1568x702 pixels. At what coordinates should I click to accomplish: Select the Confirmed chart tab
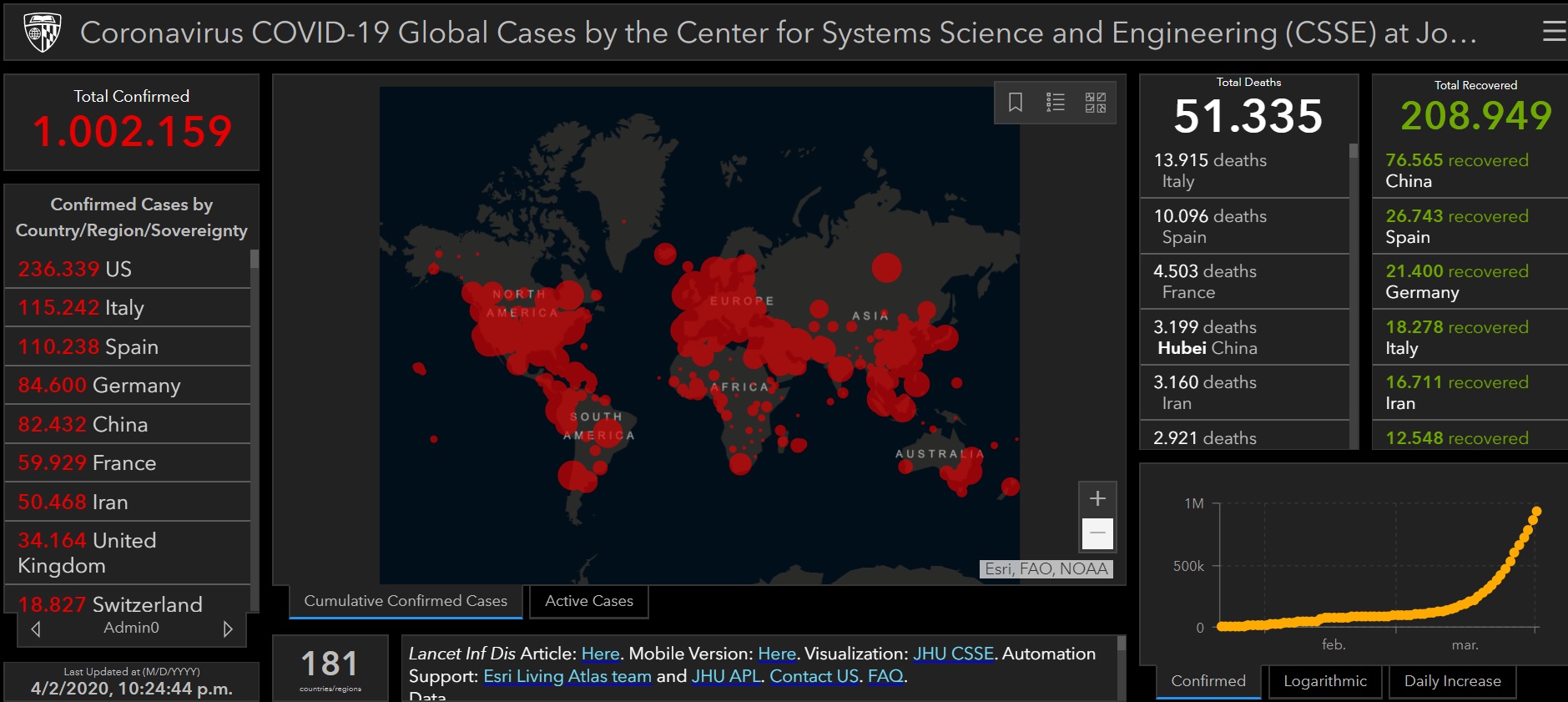[x=1208, y=681]
